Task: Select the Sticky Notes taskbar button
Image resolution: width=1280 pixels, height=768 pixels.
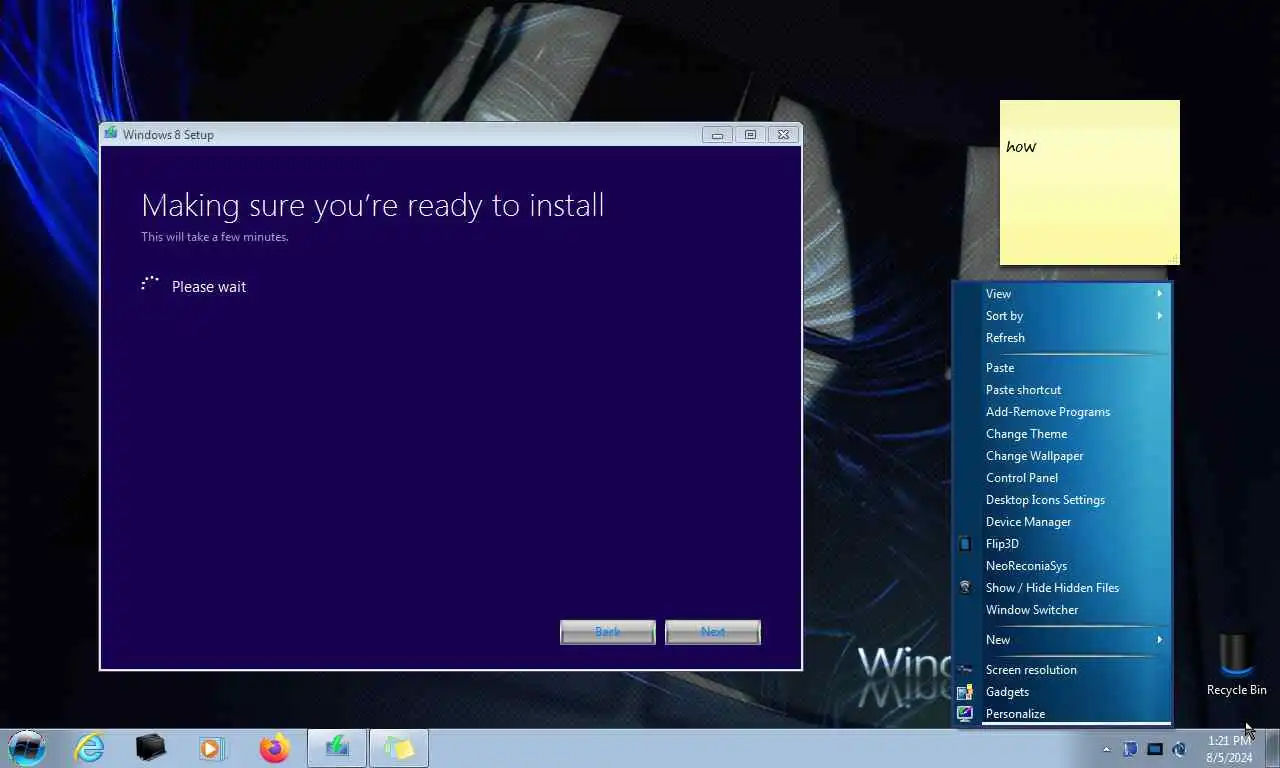Action: pyautogui.click(x=399, y=748)
